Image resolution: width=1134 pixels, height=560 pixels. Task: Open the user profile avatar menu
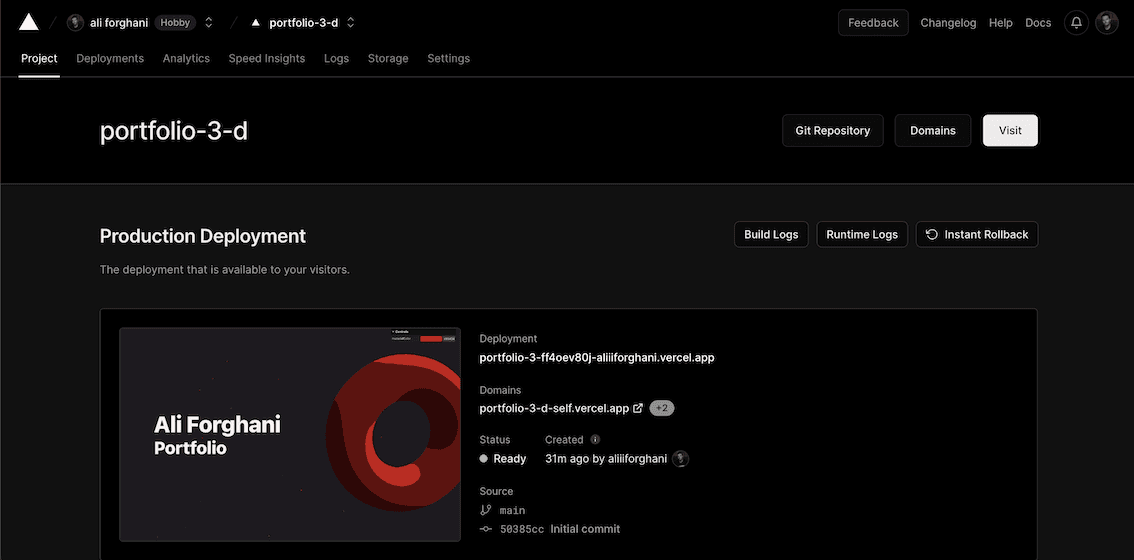click(x=1107, y=23)
